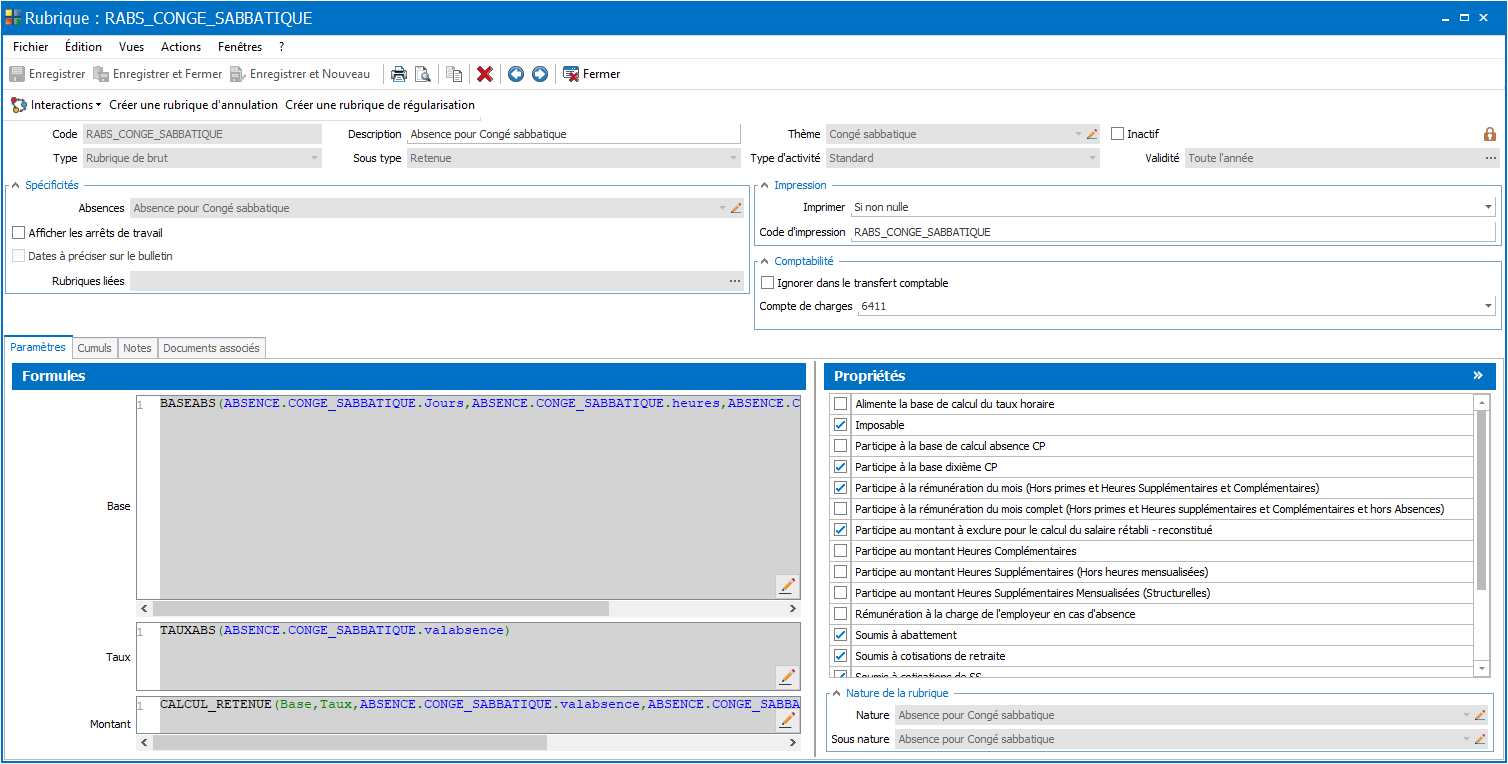Open the Actions menu
The width and height of the screenshot is (1508, 764).
coord(181,47)
